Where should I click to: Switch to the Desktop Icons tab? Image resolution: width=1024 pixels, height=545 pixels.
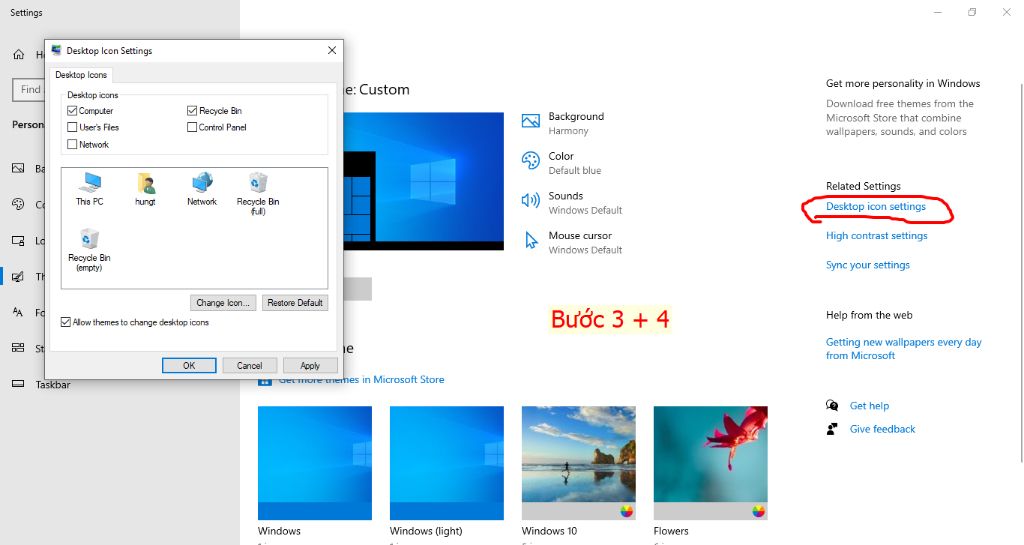81,75
